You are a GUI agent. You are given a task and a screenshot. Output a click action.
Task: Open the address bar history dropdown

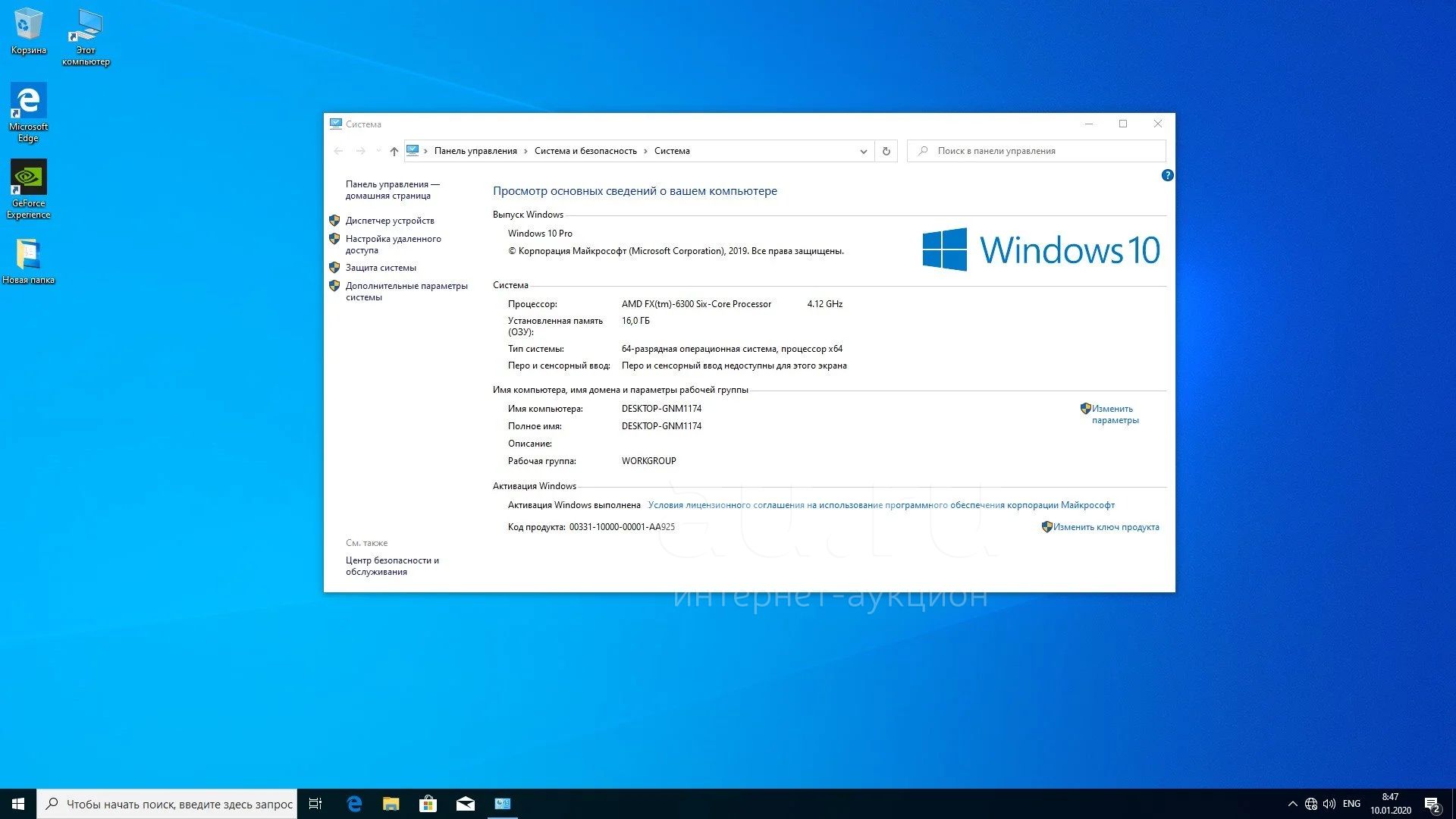[863, 151]
